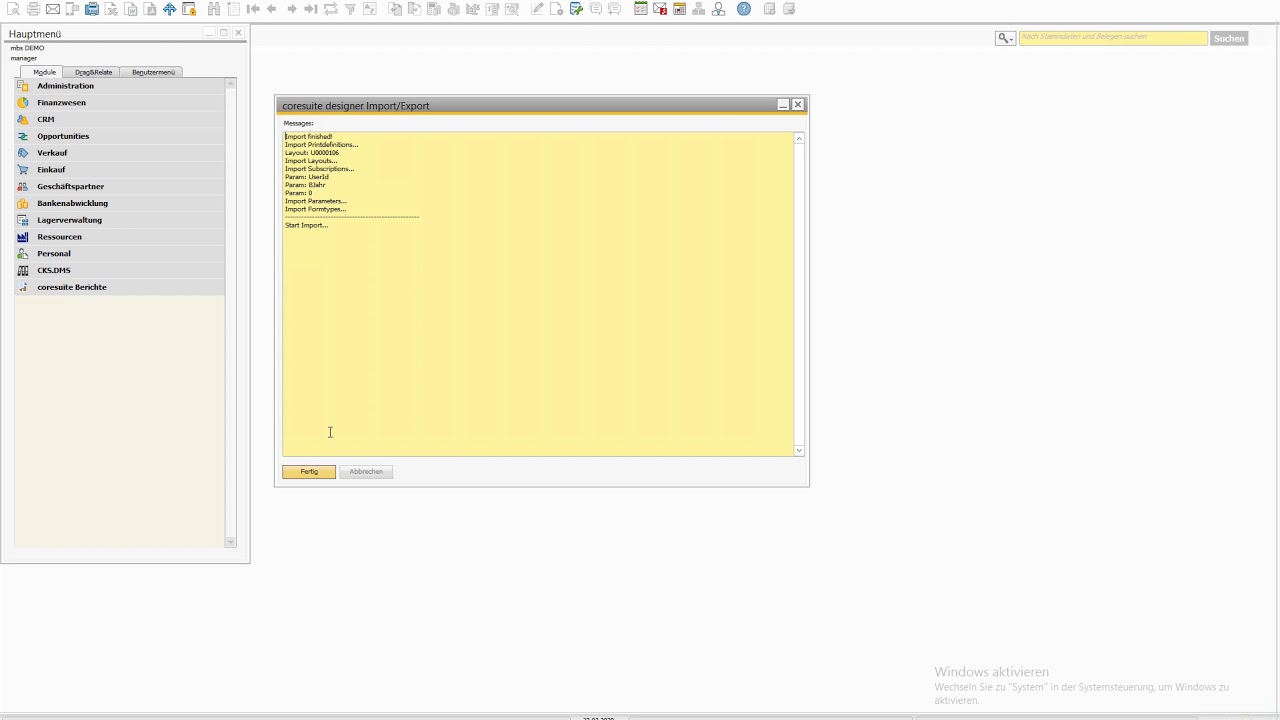Click the "Param: BJahr" message line
This screenshot has width=1280, height=720.
[x=305, y=185]
